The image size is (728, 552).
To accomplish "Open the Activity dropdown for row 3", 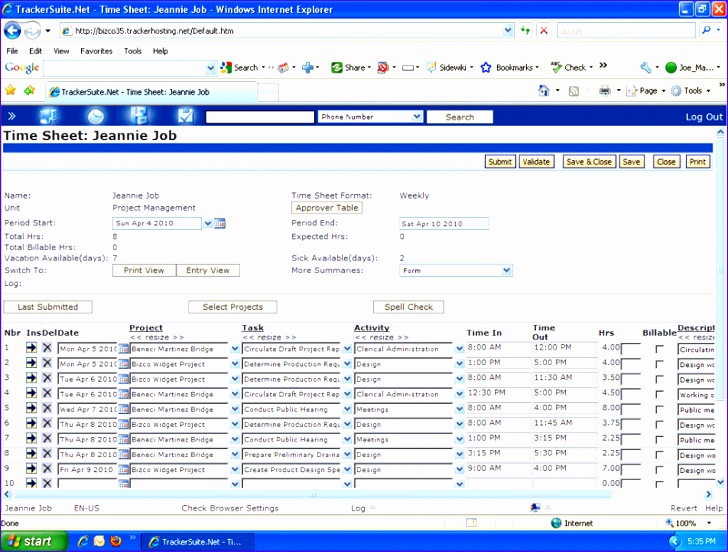I will 459,379.
